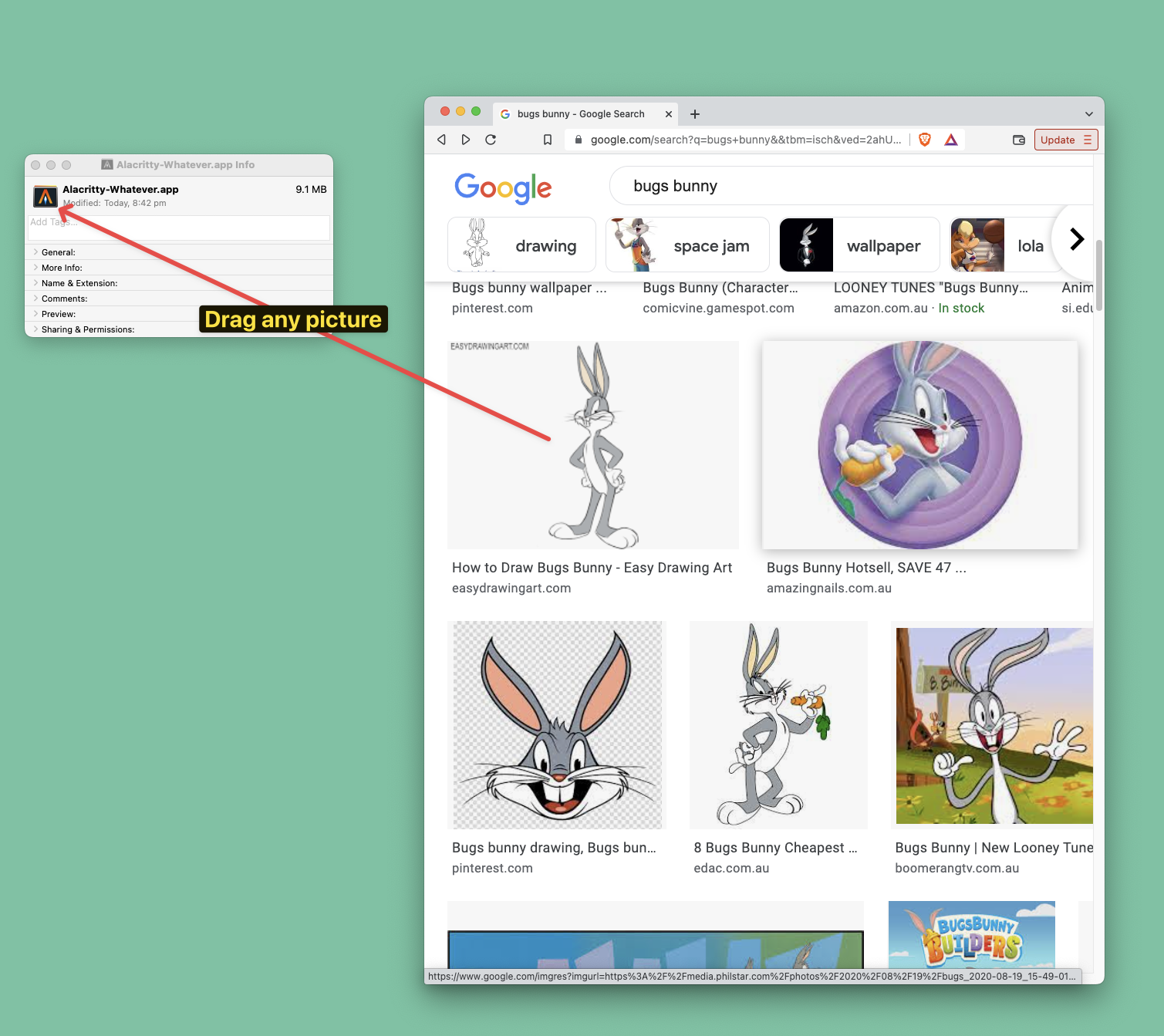1164x1036 pixels.
Task: Click the Alacritty app icon in Info window
Action: point(46,196)
